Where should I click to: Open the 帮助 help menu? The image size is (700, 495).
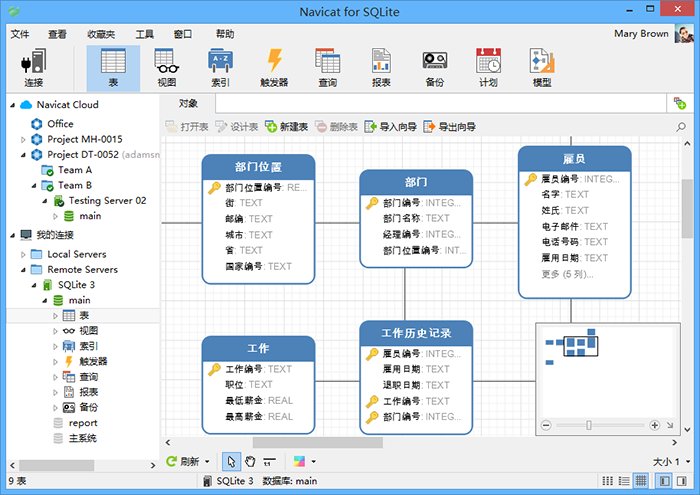tap(225, 34)
